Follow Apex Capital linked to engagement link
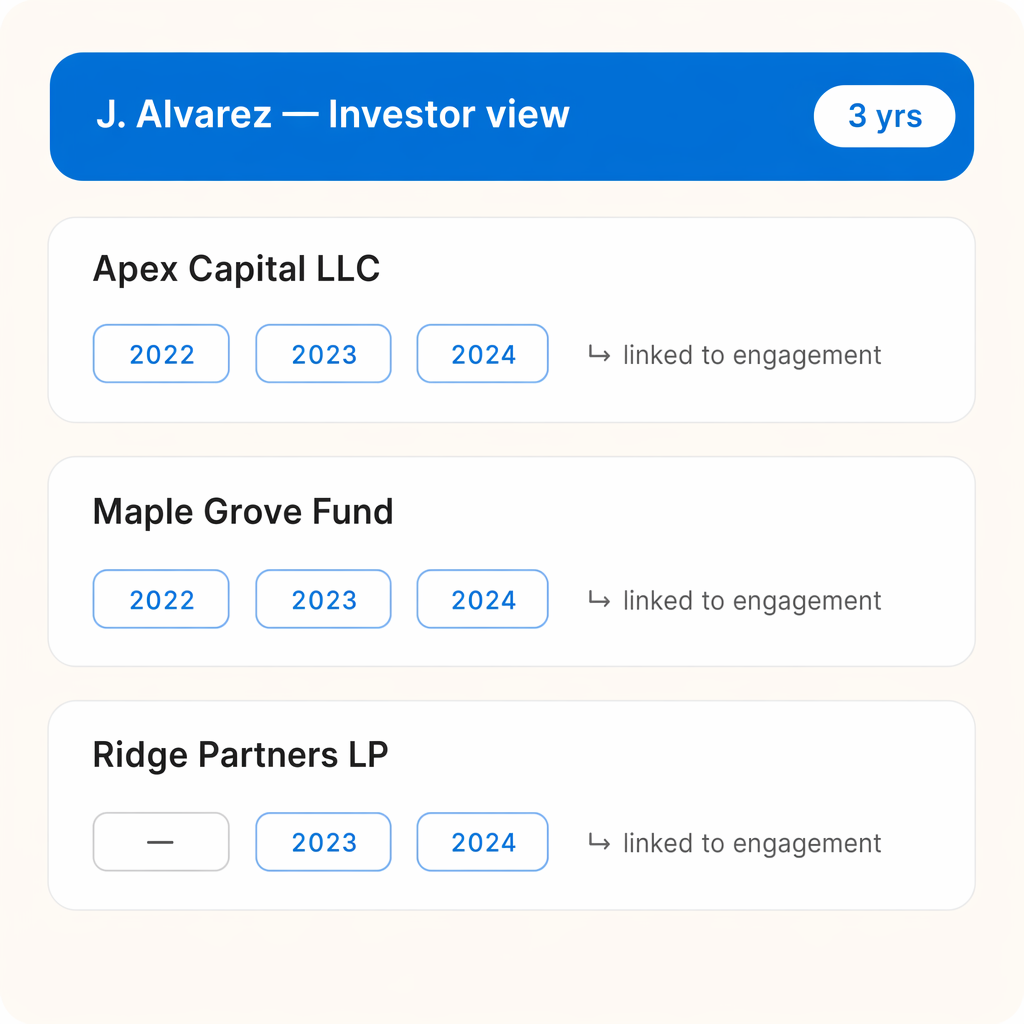This screenshot has height=1024, width=1024. pos(752,355)
